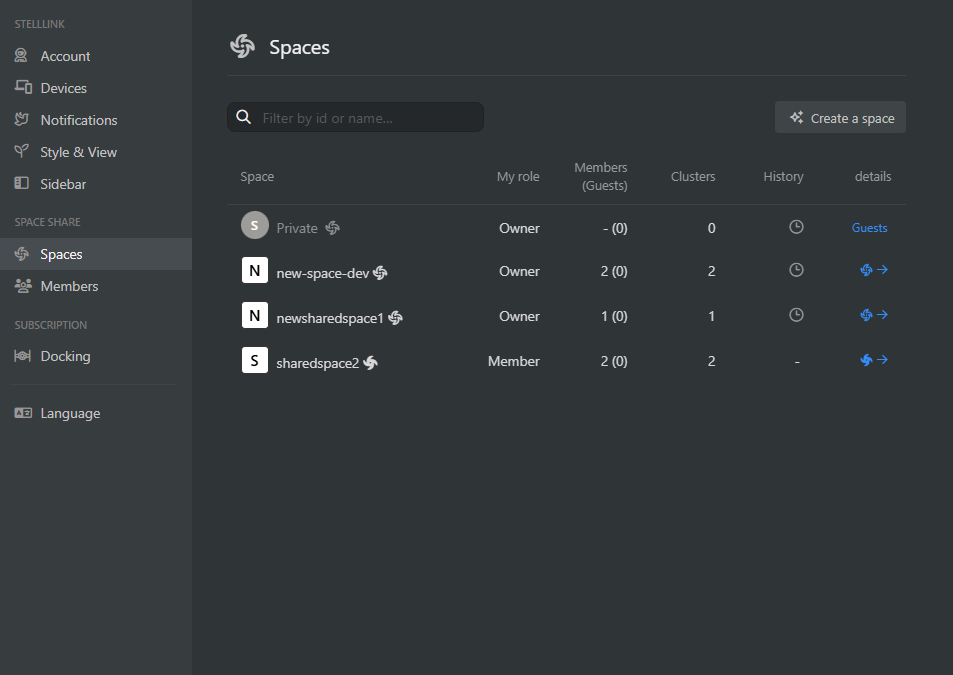Viewport: 953px width, 675px height.
Task: Open the Account settings page
Action: [65, 56]
